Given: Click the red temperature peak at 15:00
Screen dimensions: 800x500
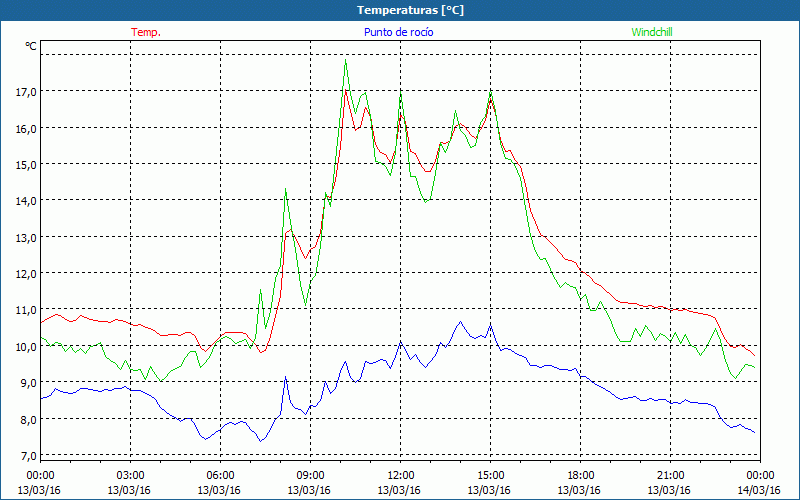Looking at the screenshot, I should pyautogui.click(x=490, y=100).
